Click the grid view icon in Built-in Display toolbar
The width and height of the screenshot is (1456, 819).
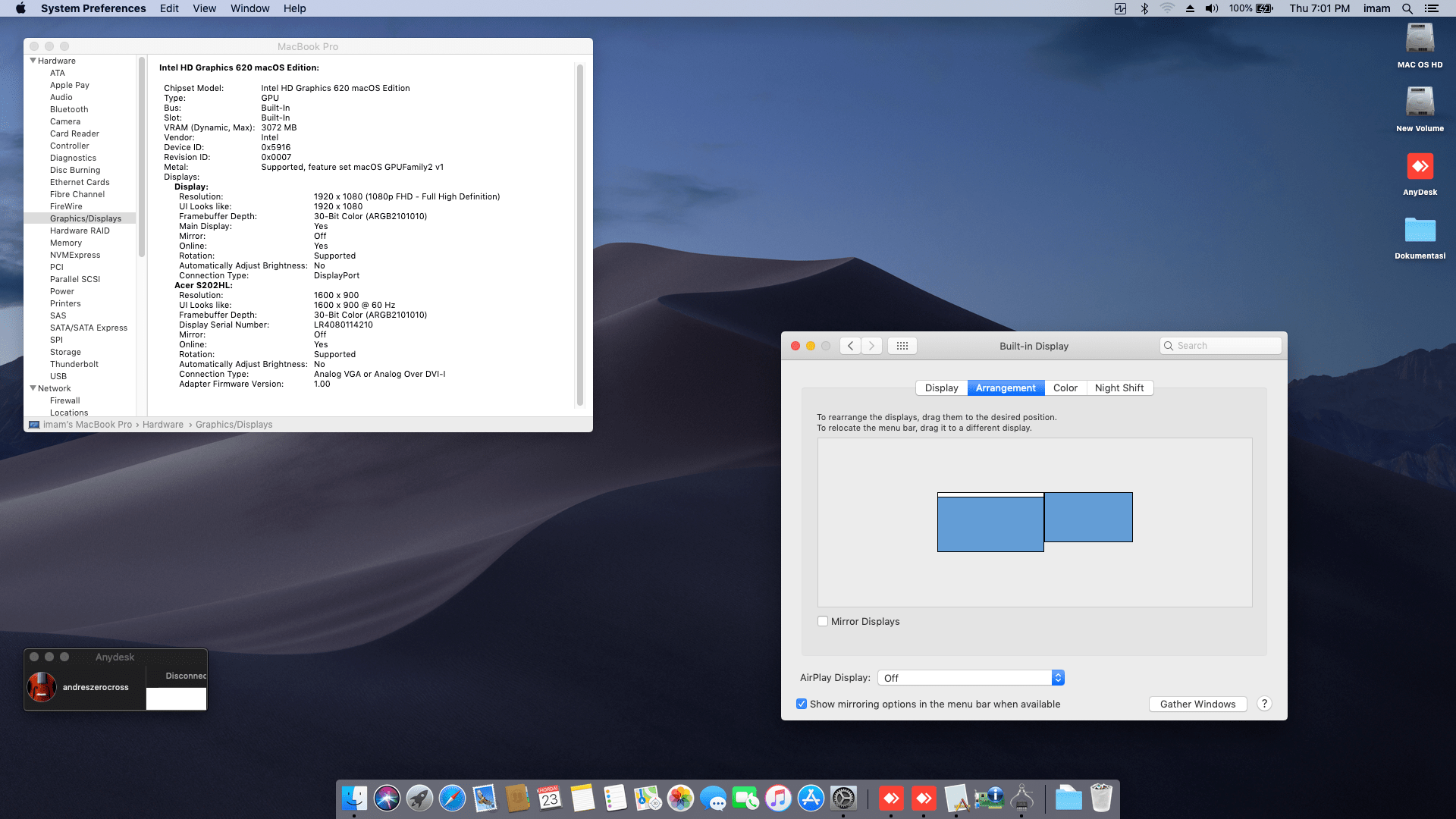click(902, 345)
